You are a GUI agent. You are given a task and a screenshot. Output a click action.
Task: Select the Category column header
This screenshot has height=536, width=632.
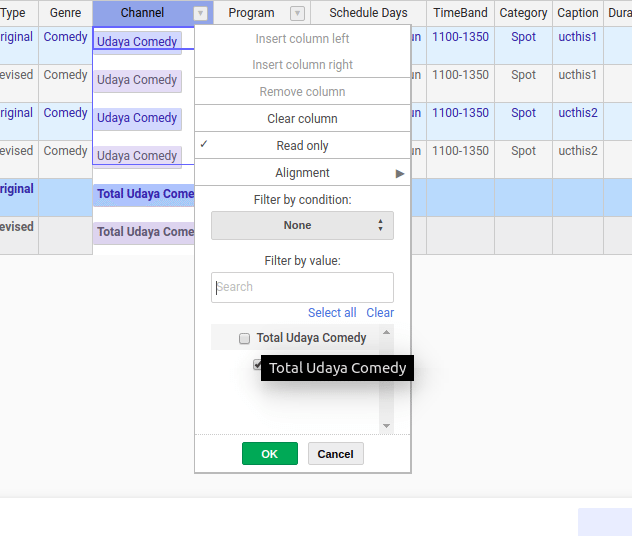(x=523, y=13)
